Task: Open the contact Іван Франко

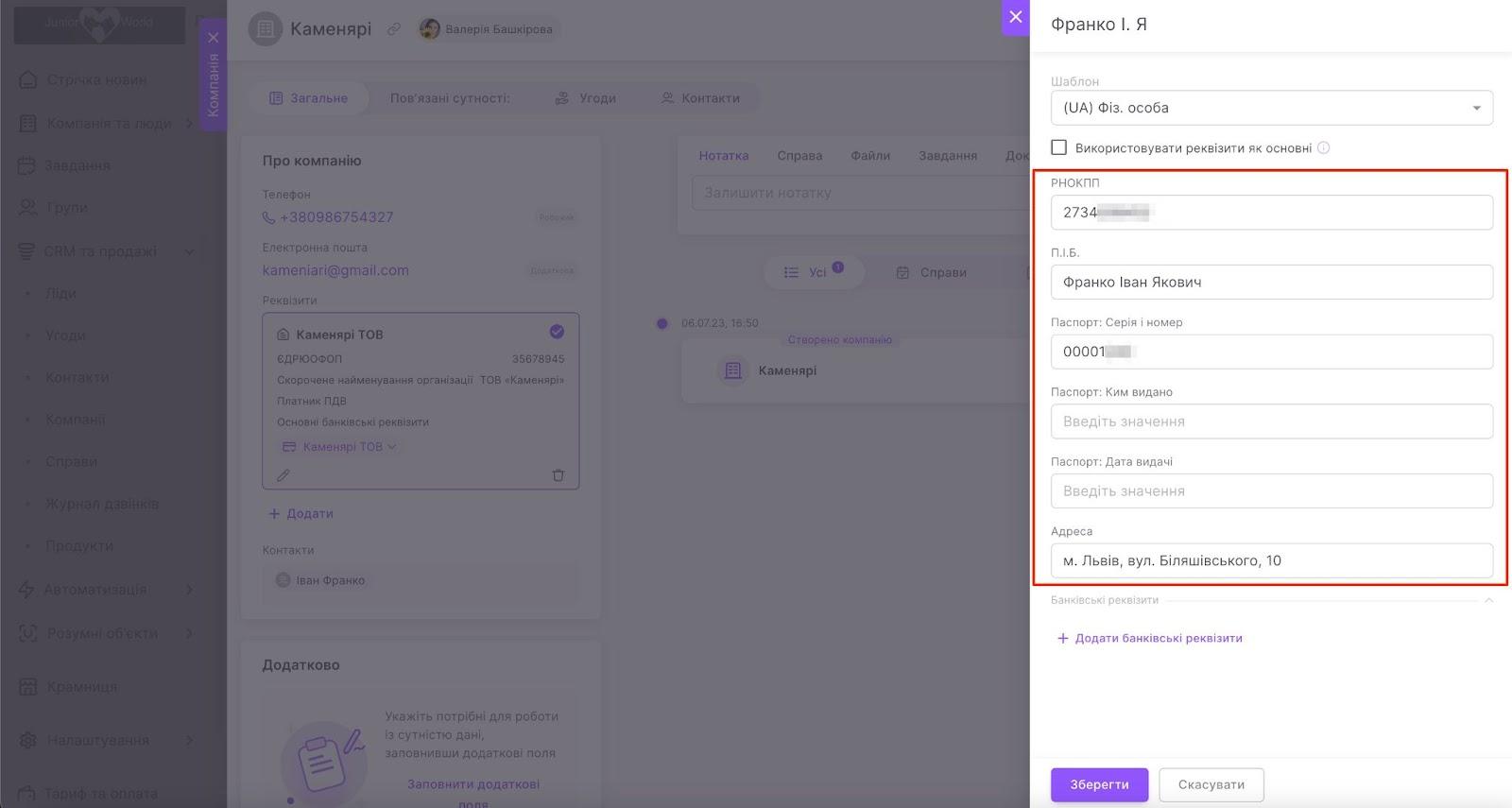Action: pyautogui.click(x=320, y=580)
